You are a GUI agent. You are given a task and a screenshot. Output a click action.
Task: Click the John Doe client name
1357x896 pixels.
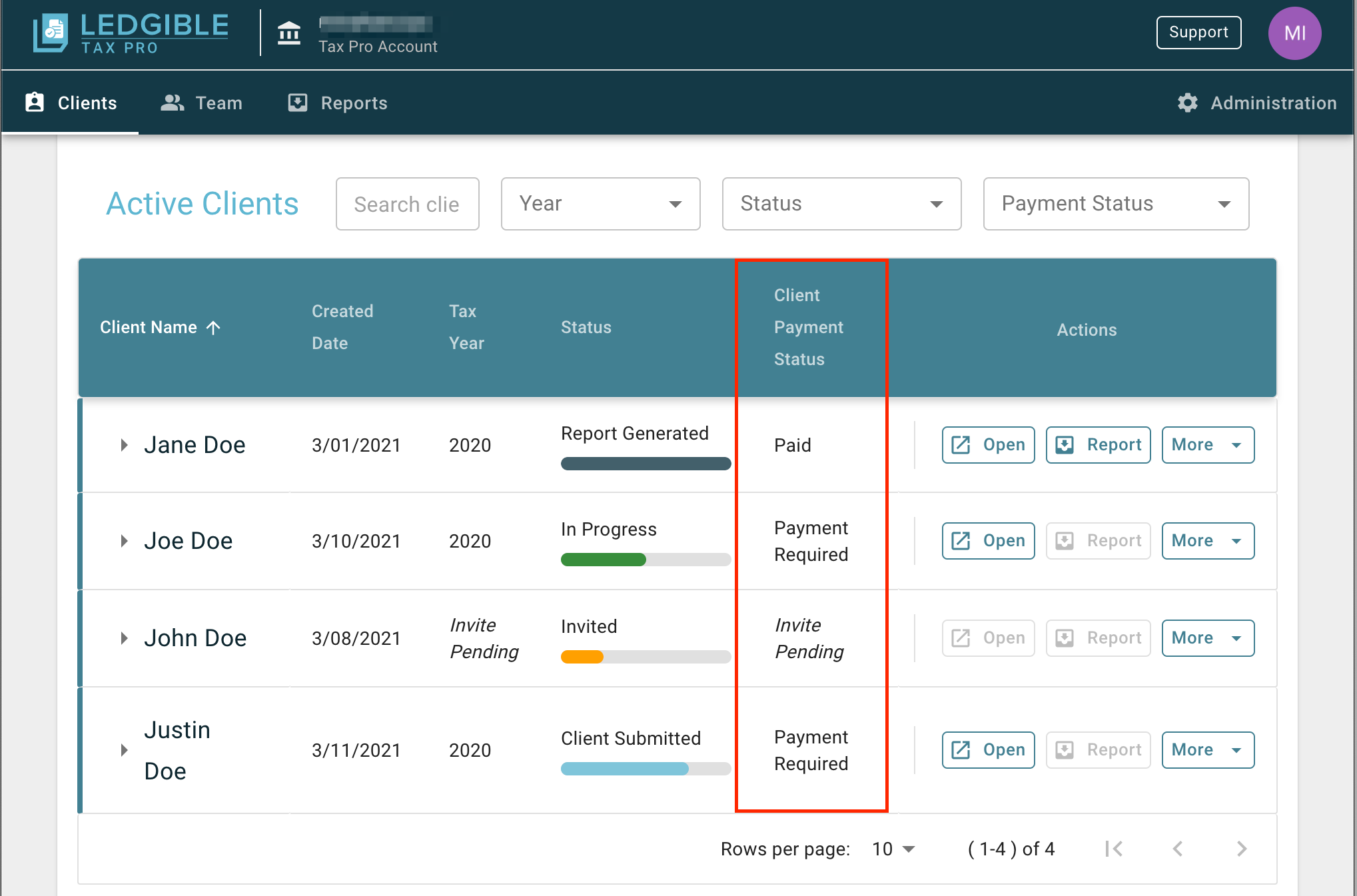pyautogui.click(x=195, y=638)
